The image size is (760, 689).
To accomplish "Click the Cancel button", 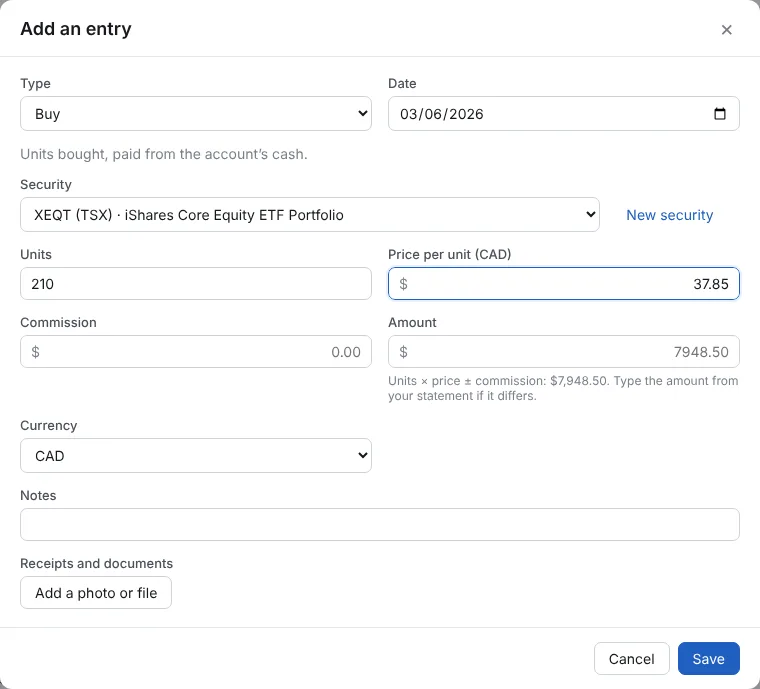I will [632, 658].
